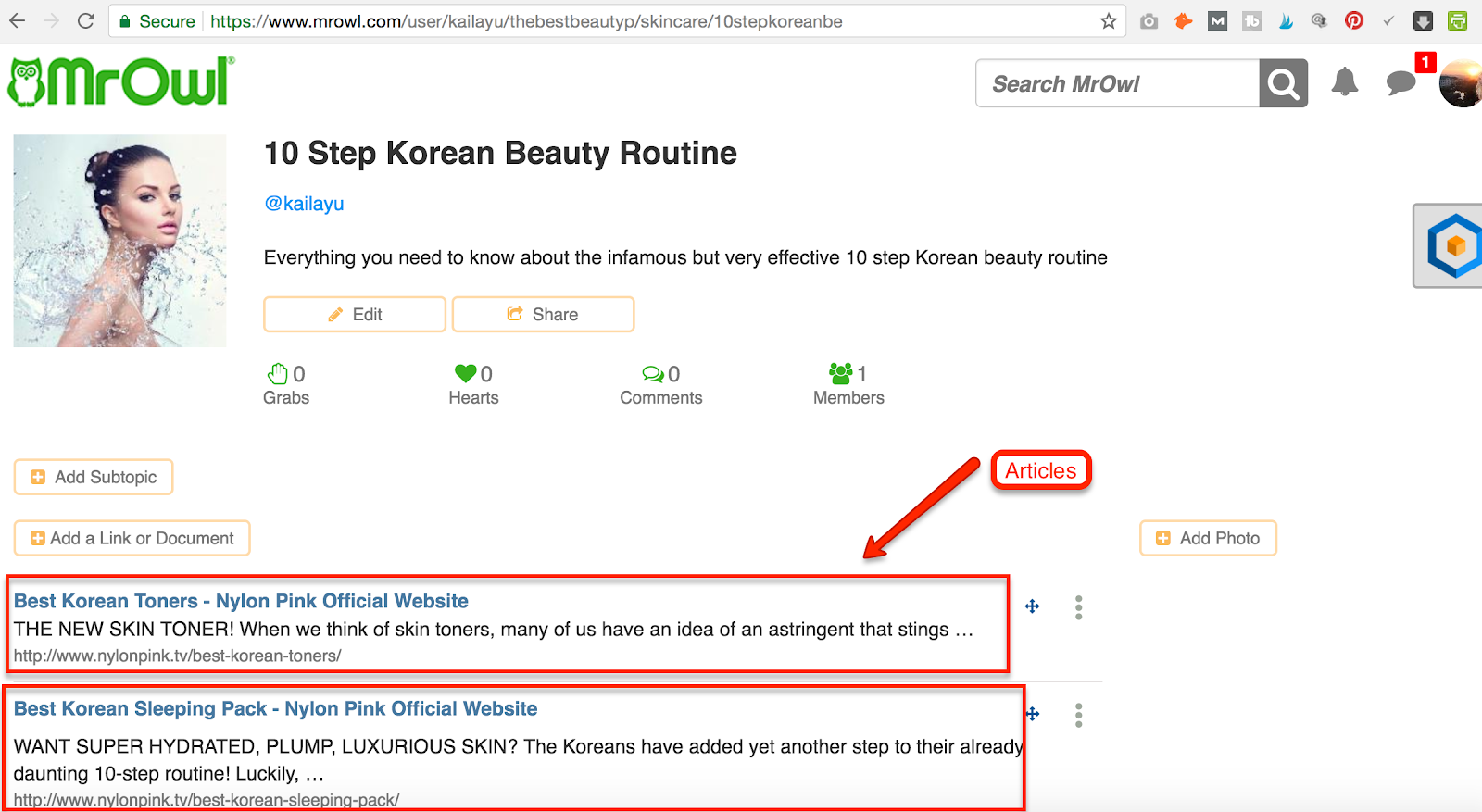Open Best Korean Toners article link
The height and width of the screenshot is (812, 1482).
(241, 601)
